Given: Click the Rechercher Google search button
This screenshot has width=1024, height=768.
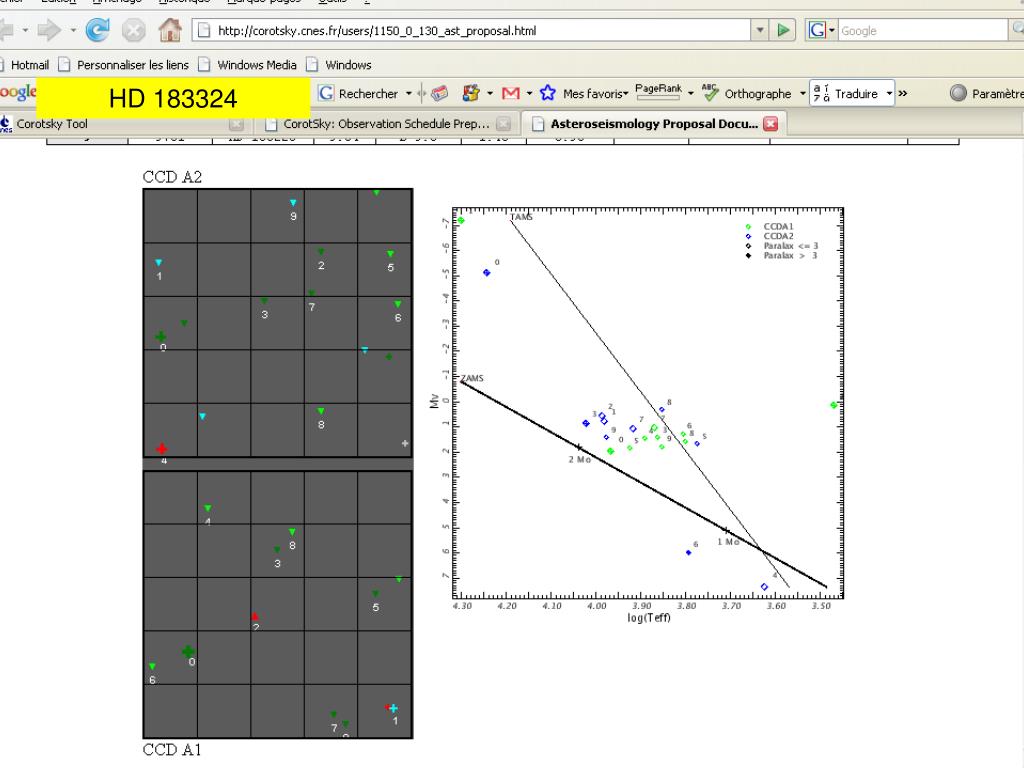Looking at the screenshot, I should click(359, 93).
